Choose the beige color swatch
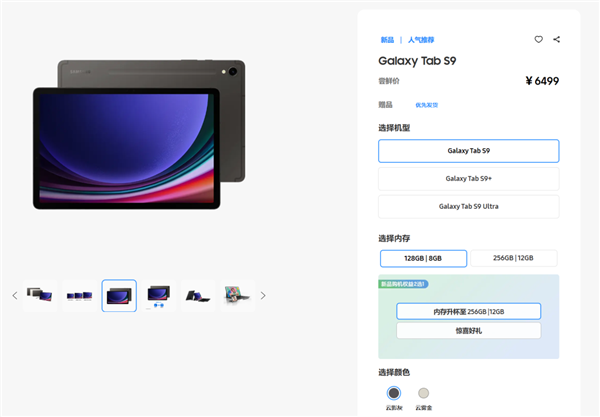This screenshot has width=600, height=417. (423, 393)
